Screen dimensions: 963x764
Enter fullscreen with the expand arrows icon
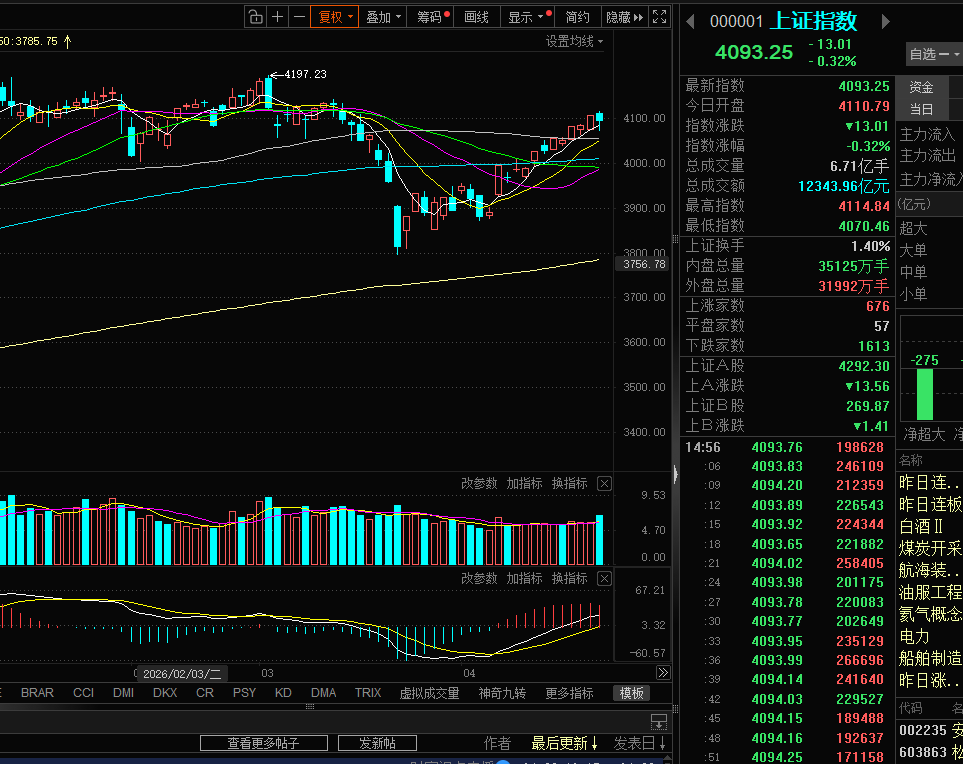pos(659,17)
